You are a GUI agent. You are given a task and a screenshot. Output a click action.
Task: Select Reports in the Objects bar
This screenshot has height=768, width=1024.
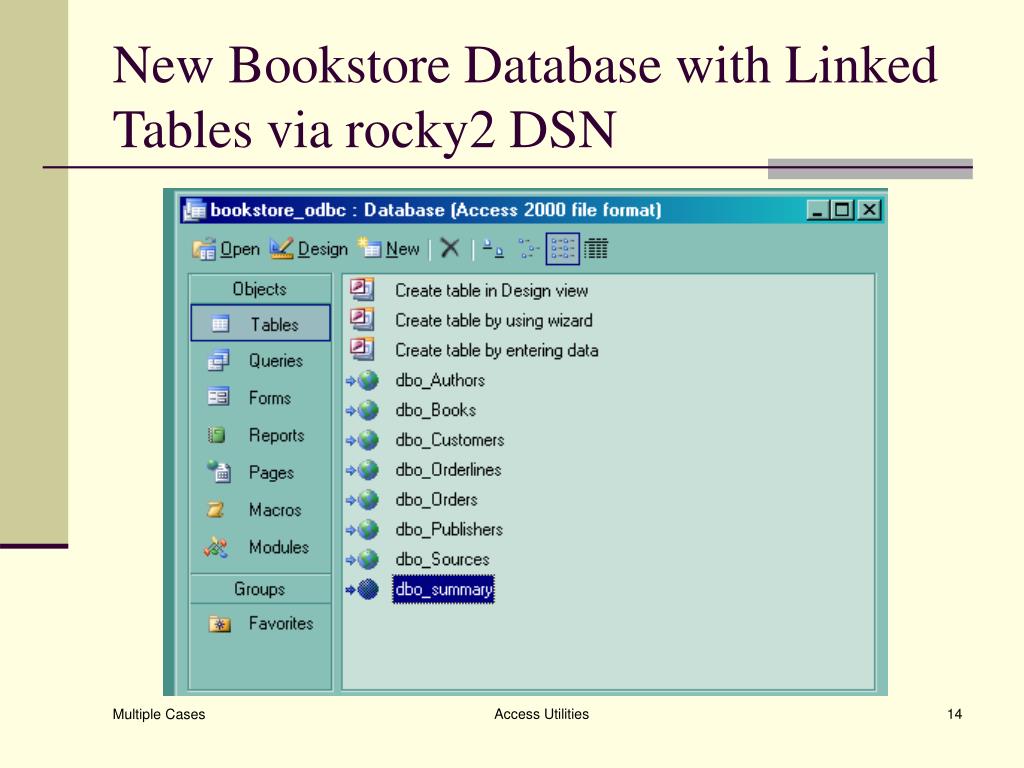click(261, 435)
